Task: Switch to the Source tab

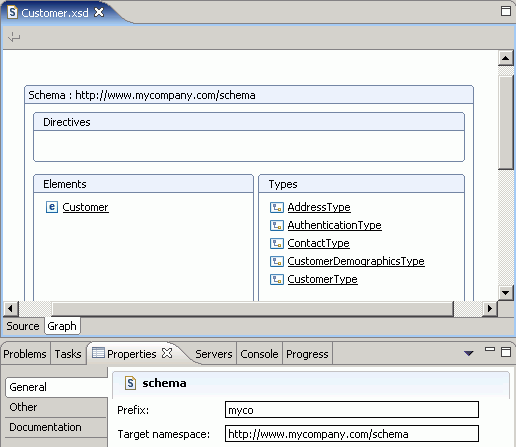Action: pyautogui.click(x=23, y=326)
